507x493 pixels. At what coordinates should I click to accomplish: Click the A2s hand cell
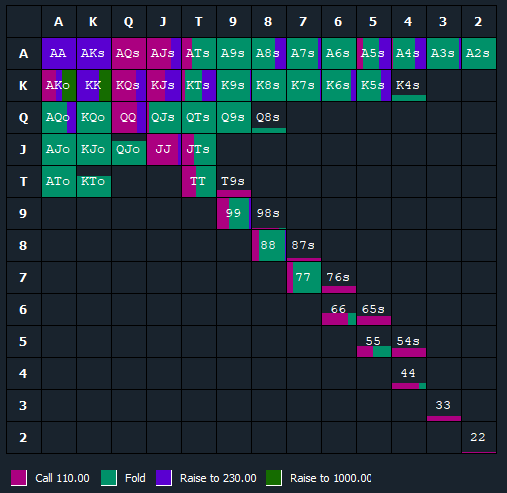tap(479, 53)
